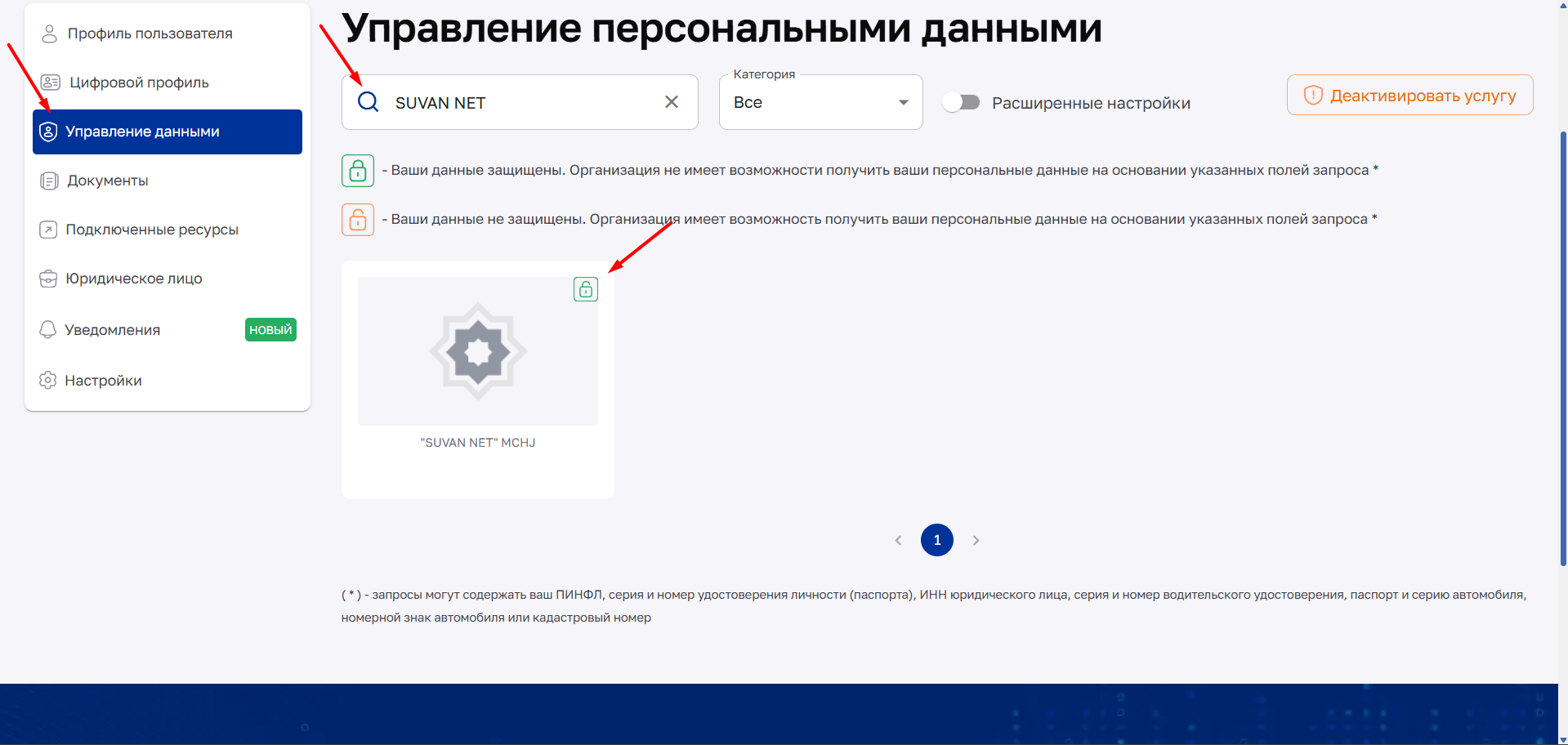Screen dimensions: 1568x745
Task: Click the Юридическое лицо briefcase icon
Action: [x=48, y=279]
